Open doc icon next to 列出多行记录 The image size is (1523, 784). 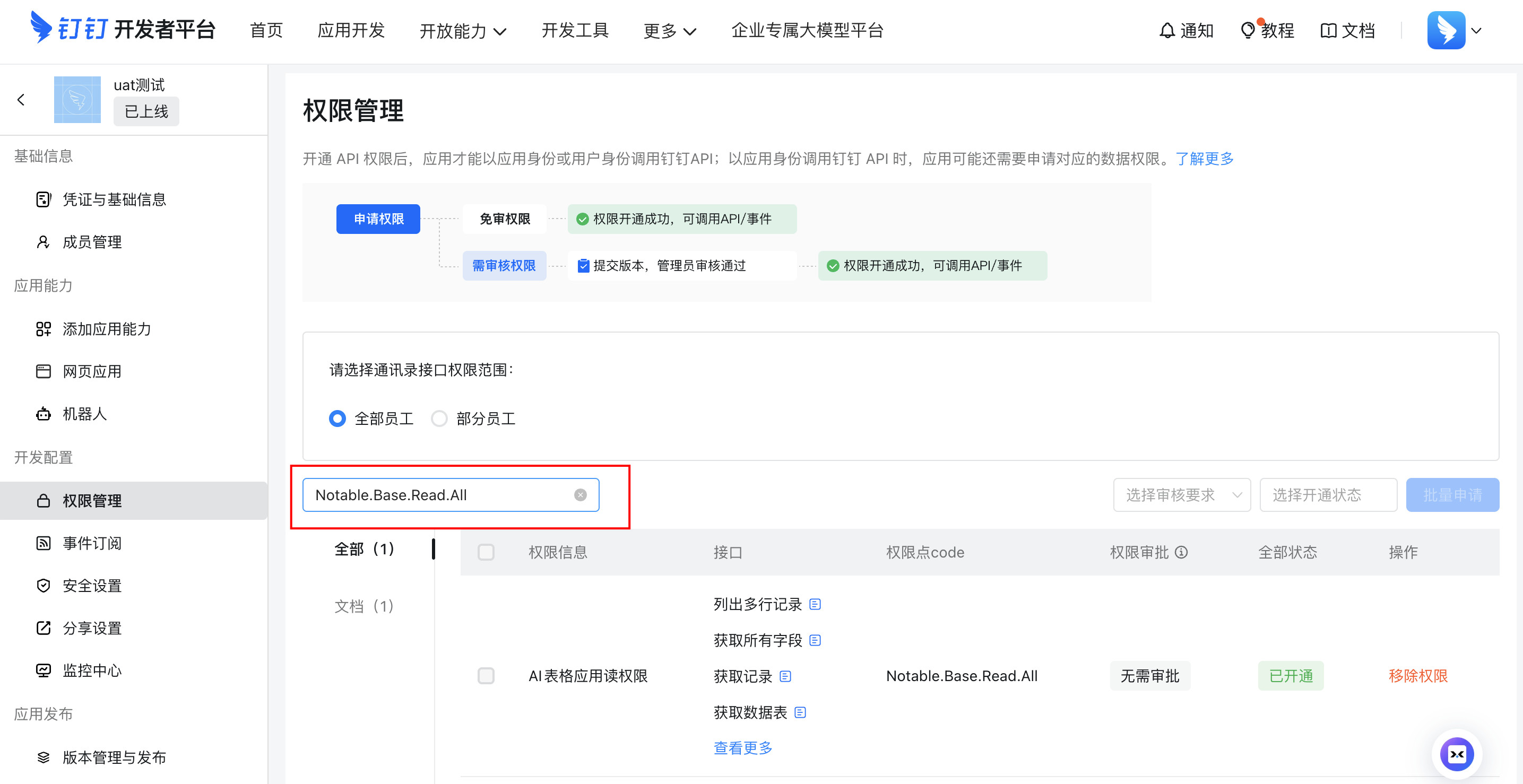click(815, 604)
